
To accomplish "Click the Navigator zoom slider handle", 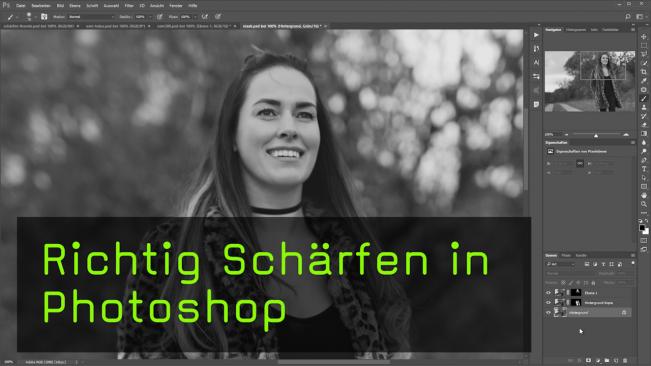I will (x=596, y=135).
